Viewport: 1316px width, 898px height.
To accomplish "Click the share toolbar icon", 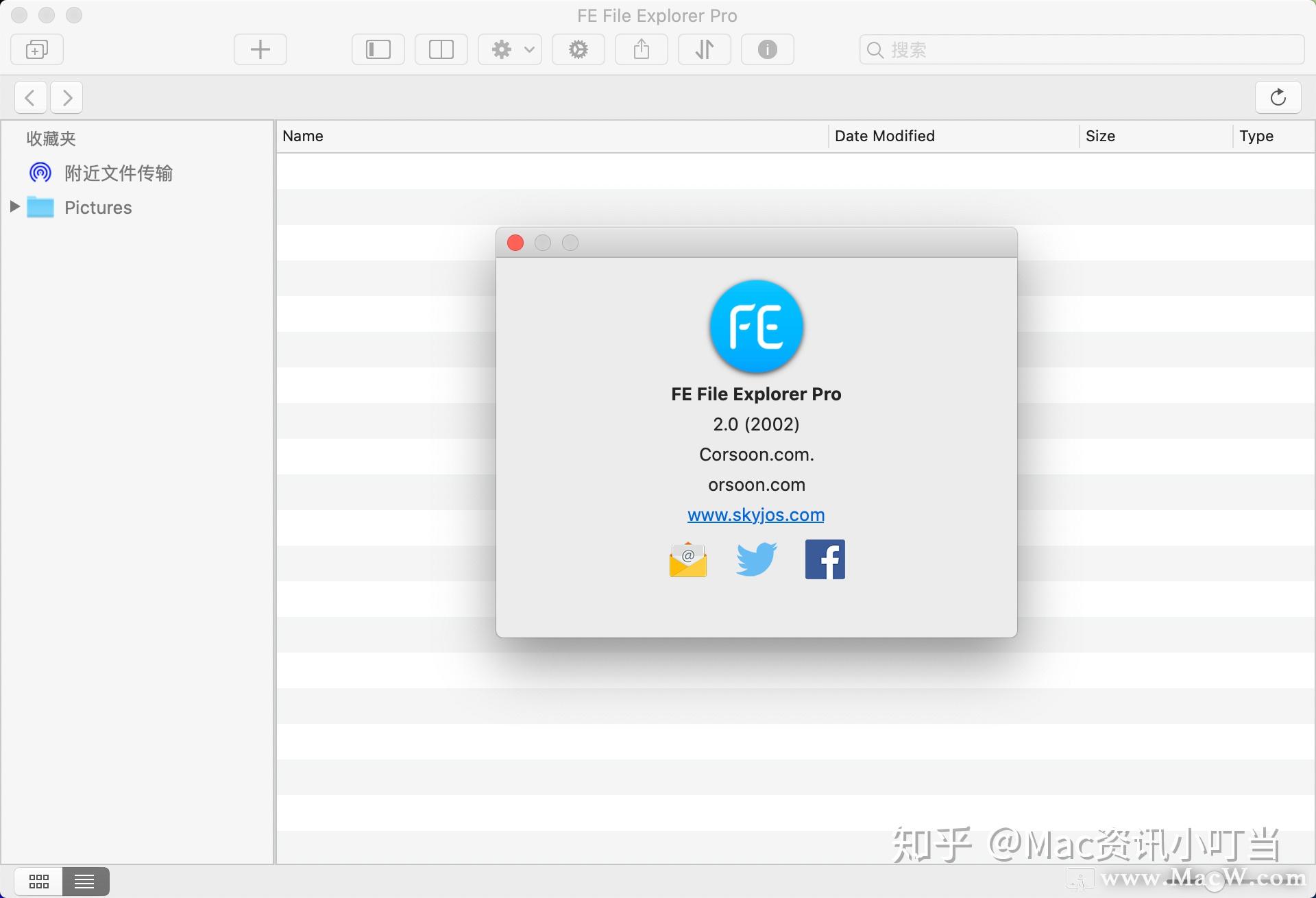I will [642, 49].
